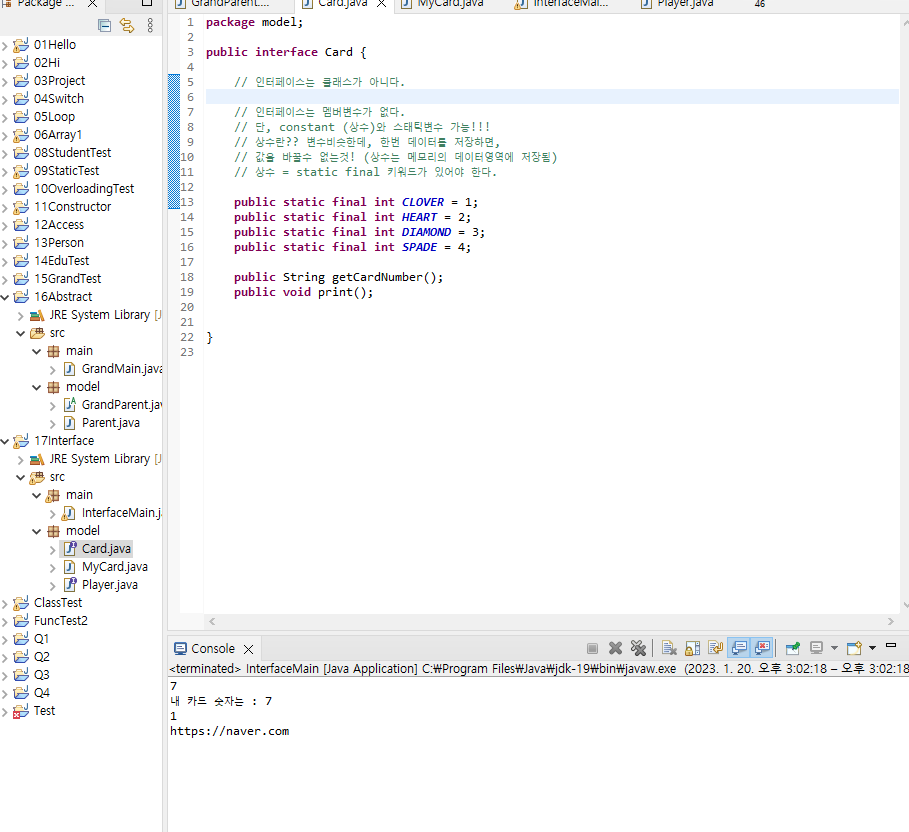Click the 13Person project folder icon
The height and width of the screenshot is (832, 909).
coord(21,242)
